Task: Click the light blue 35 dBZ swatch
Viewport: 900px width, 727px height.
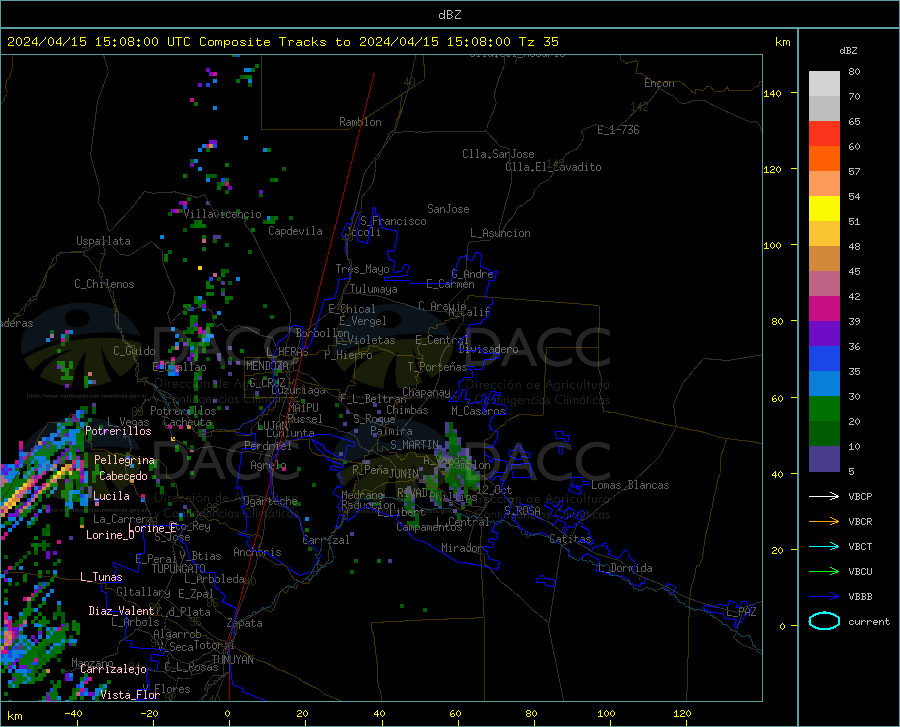Action: 824,384
